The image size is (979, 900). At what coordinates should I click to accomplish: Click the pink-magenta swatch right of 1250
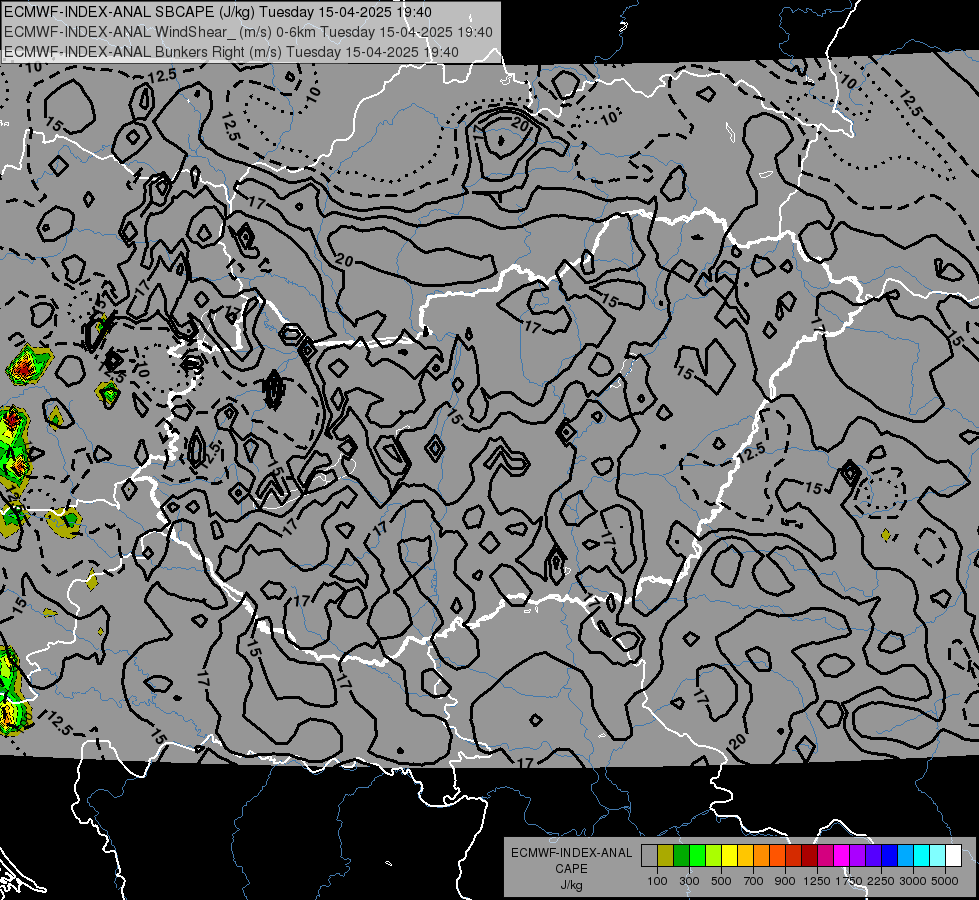pyautogui.click(x=825, y=856)
